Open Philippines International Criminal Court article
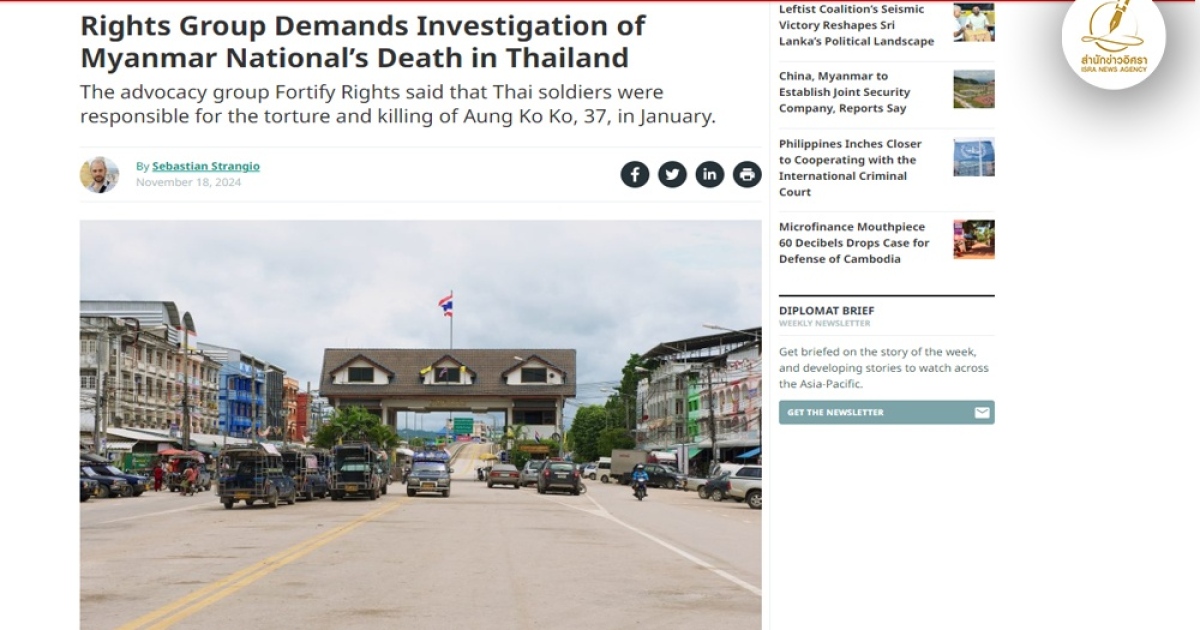Viewport: 1200px width, 630px height. point(850,168)
